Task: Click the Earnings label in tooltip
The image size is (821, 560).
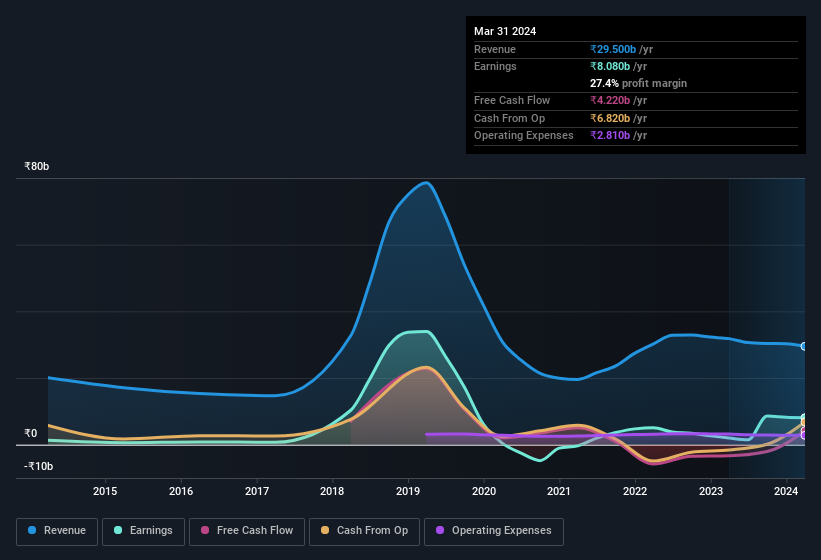Action: coord(495,66)
